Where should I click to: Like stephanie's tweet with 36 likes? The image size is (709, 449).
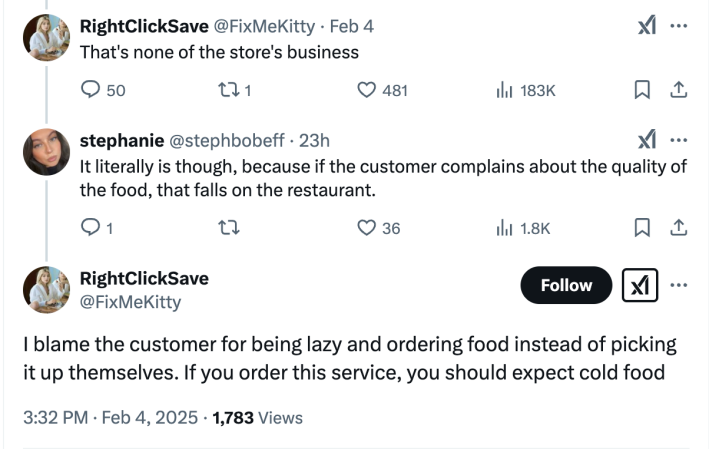tap(367, 228)
